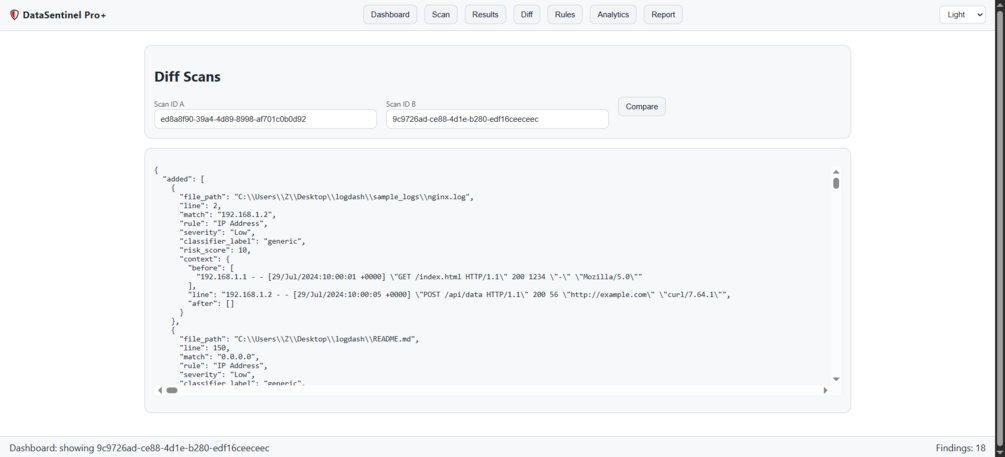Open the Rules section
This screenshot has width=1005, height=457.
pyautogui.click(x=565, y=15)
